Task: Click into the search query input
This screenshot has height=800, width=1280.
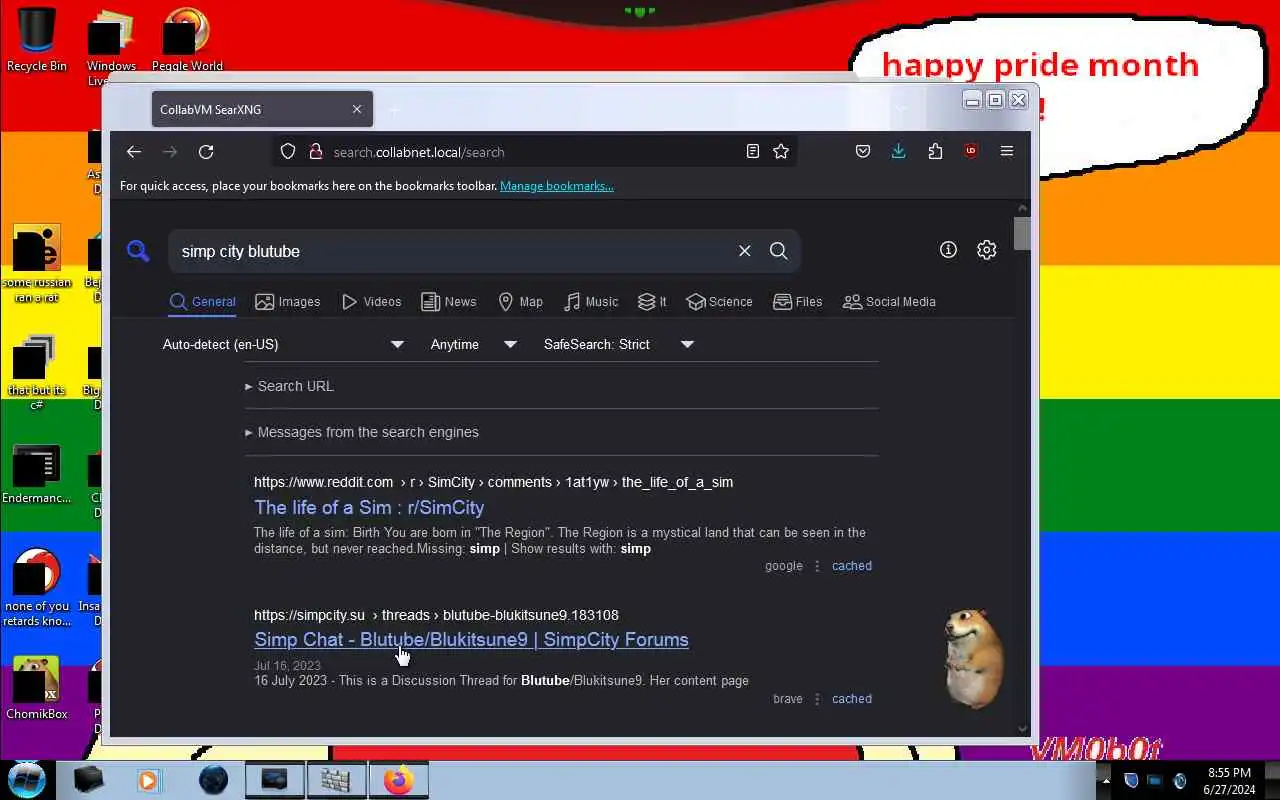Action: coord(455,251)
